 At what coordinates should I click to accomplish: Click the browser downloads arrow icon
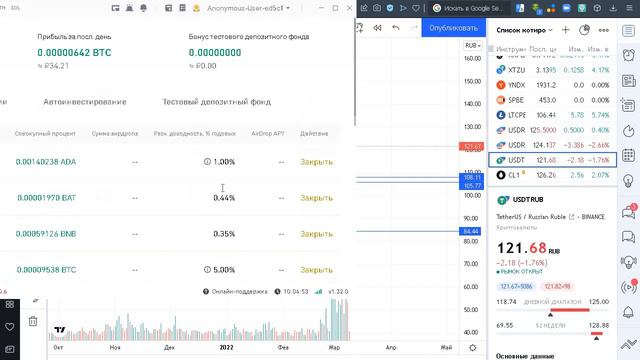(613, 8)
